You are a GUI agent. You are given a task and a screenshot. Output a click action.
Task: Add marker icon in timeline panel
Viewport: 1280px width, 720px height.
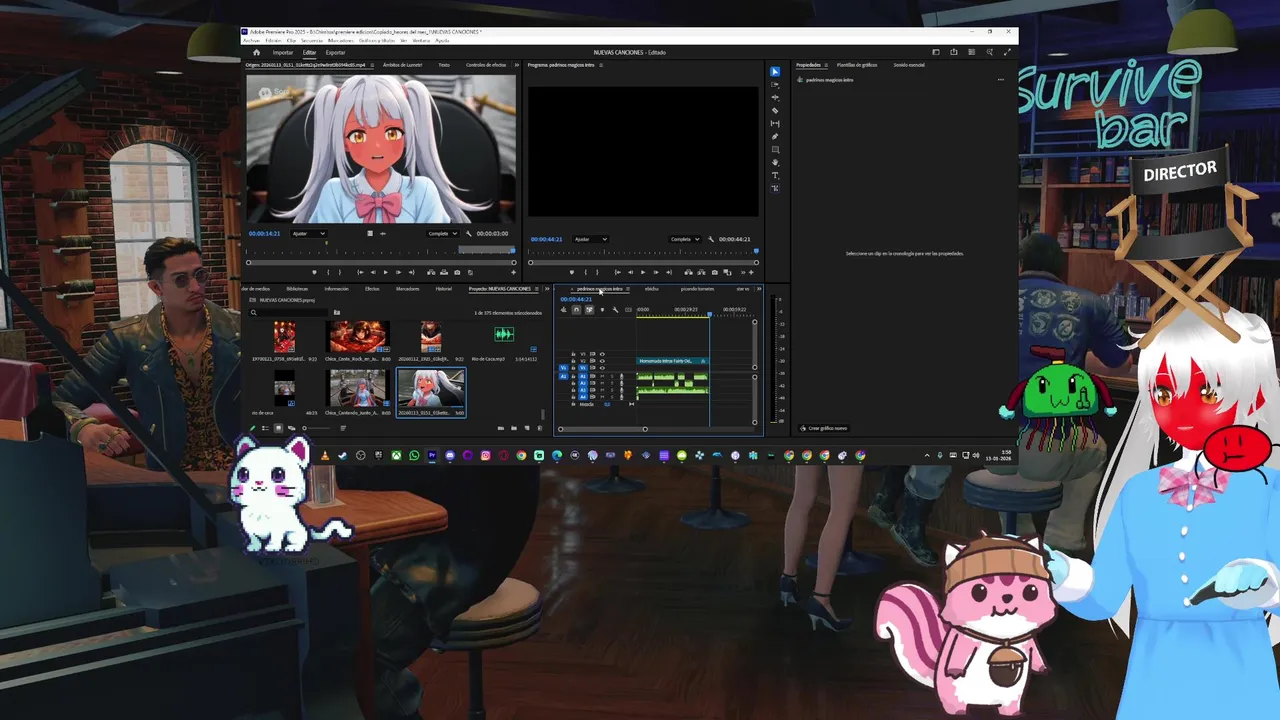(602, 310)
